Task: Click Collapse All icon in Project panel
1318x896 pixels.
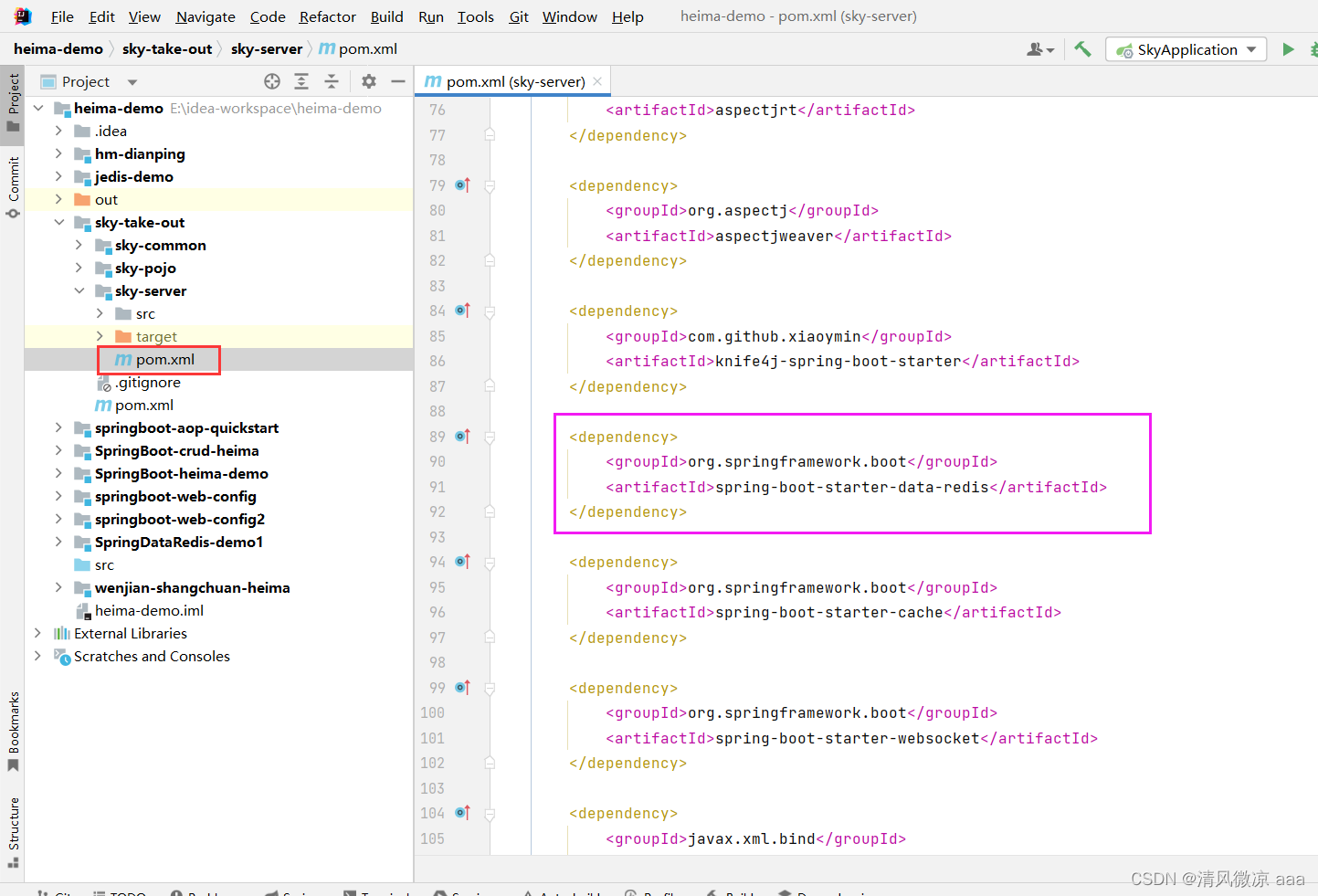Action: click(332, 81)
